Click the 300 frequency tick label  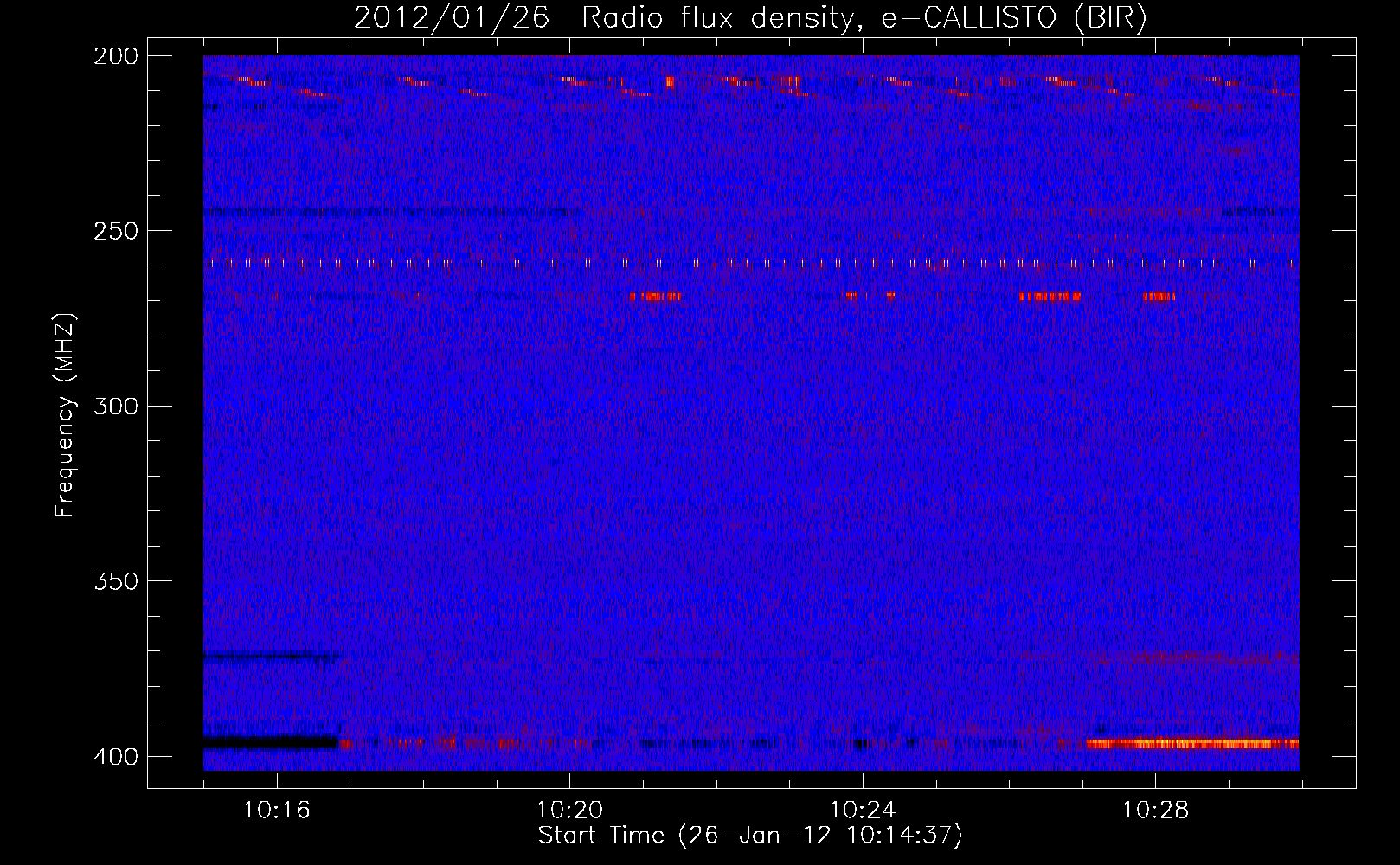116,406
